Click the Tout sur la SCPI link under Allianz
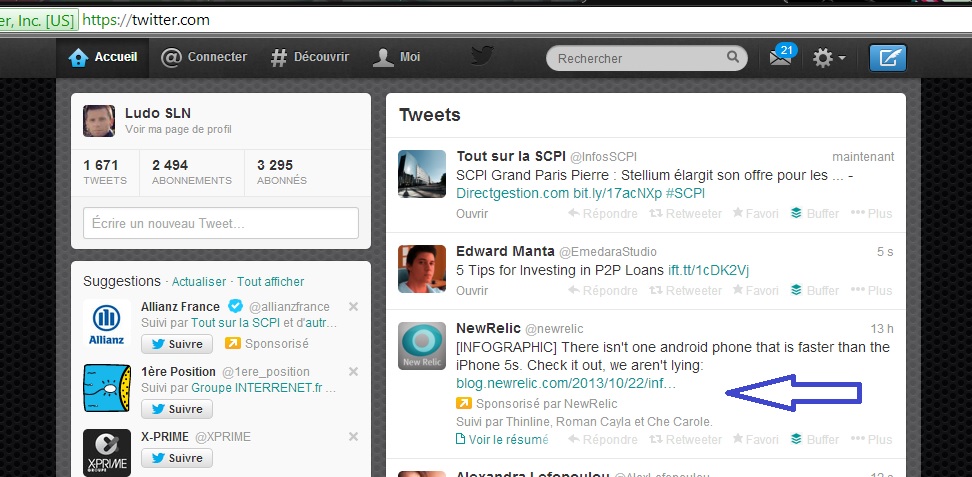The width and height of the screenshot is (972, 477). [x=236, y=323]
